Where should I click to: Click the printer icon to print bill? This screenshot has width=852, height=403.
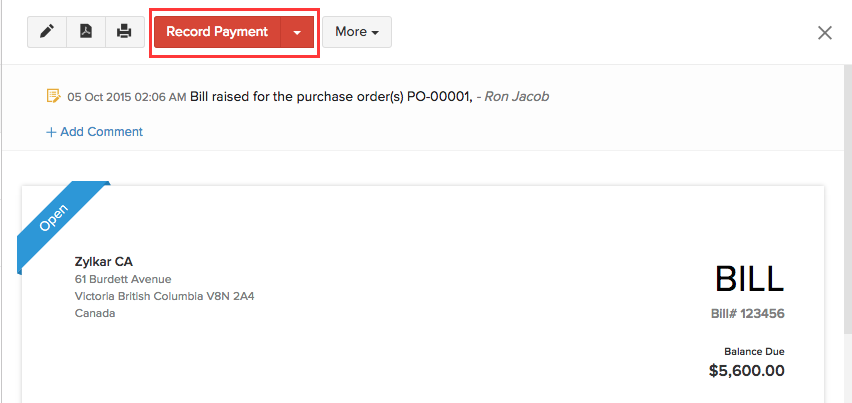pos(124,32)
